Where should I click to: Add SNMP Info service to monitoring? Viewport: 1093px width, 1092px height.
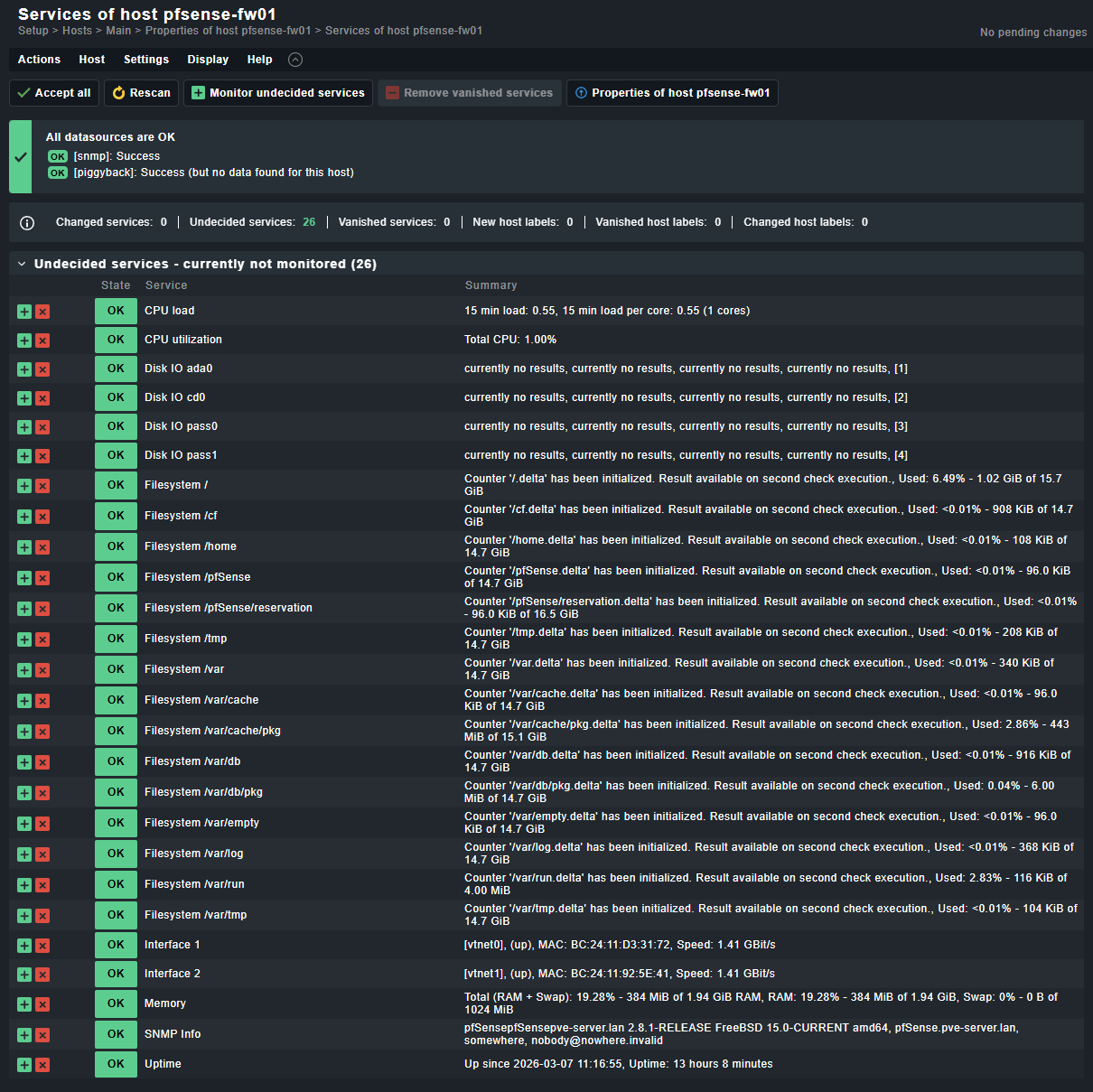24,1035
